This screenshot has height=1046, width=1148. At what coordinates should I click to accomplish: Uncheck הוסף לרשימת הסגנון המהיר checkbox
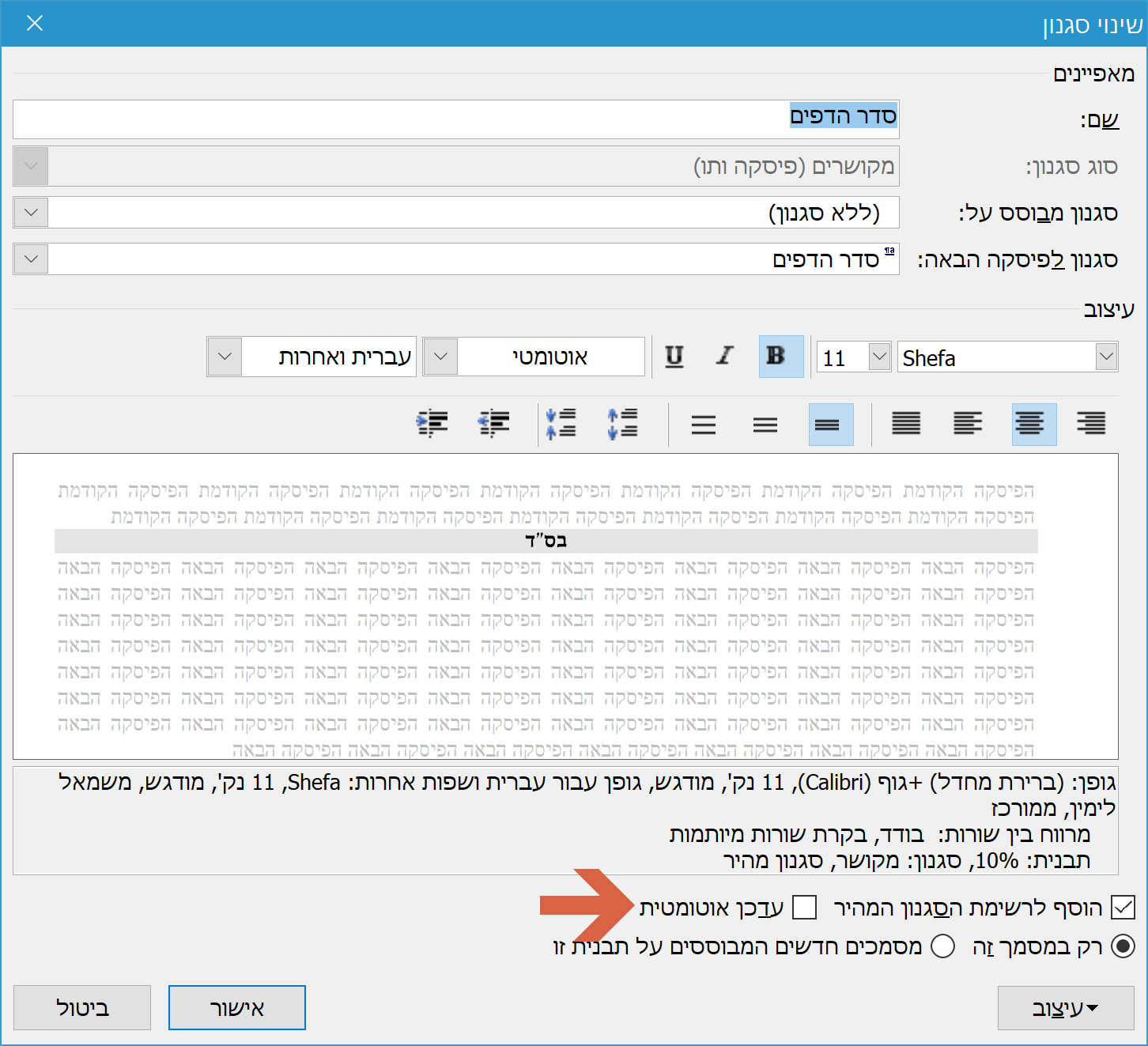[1123, 908]
